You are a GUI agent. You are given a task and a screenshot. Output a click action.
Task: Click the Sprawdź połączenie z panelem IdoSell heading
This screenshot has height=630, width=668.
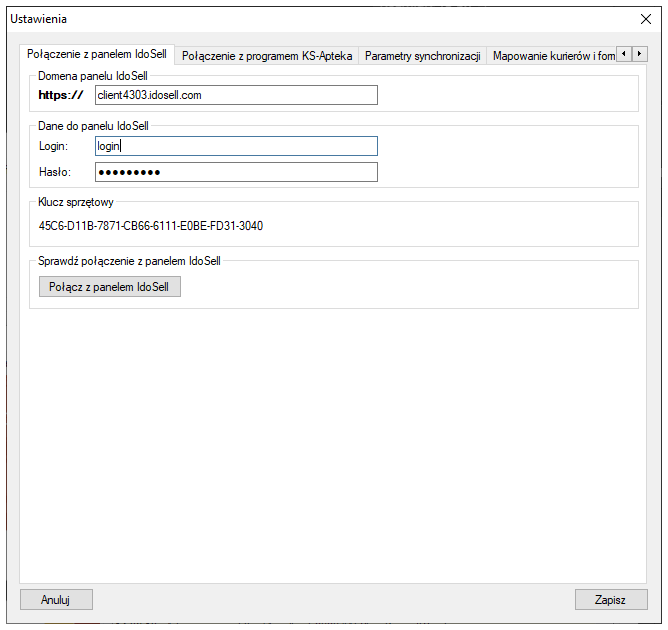[x=129, y=261]
